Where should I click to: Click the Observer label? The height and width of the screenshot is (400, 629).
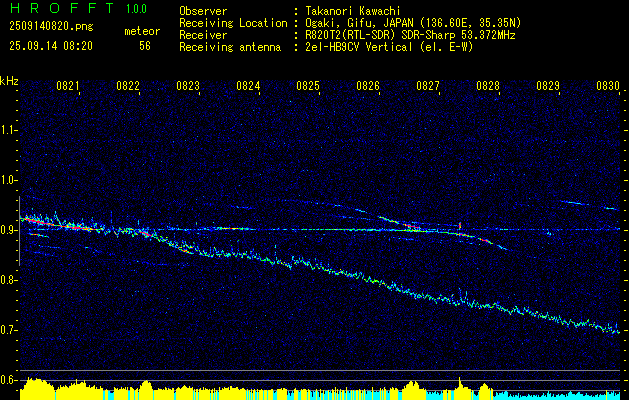pyautogui.click(x=203, y=11)
